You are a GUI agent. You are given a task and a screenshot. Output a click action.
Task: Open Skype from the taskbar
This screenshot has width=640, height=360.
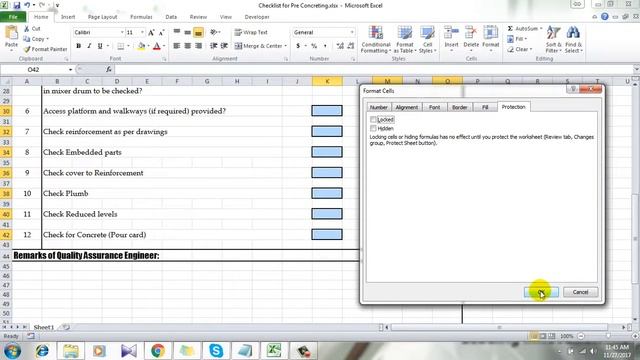(x=216, y=351)
